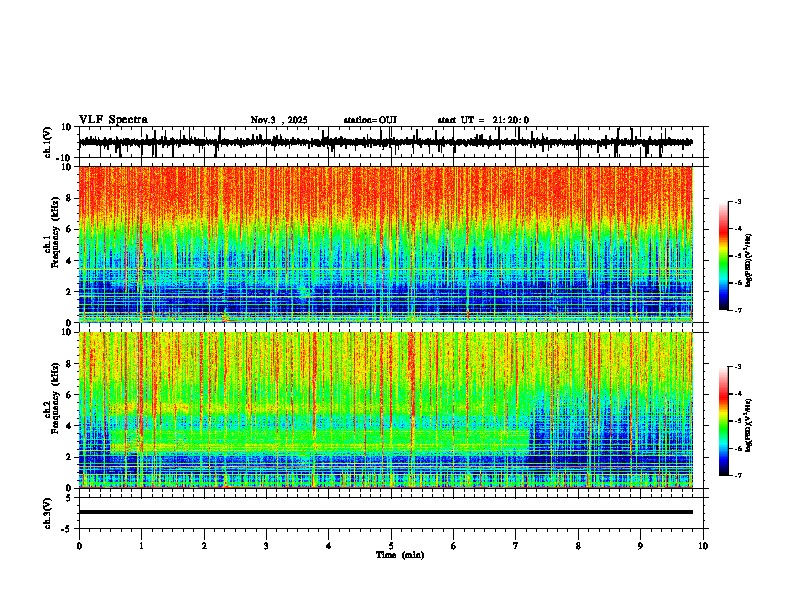Select the "ch.3(V)" axis label
Viewport: 792px width, 612px height.
click(x=48, y=513)
